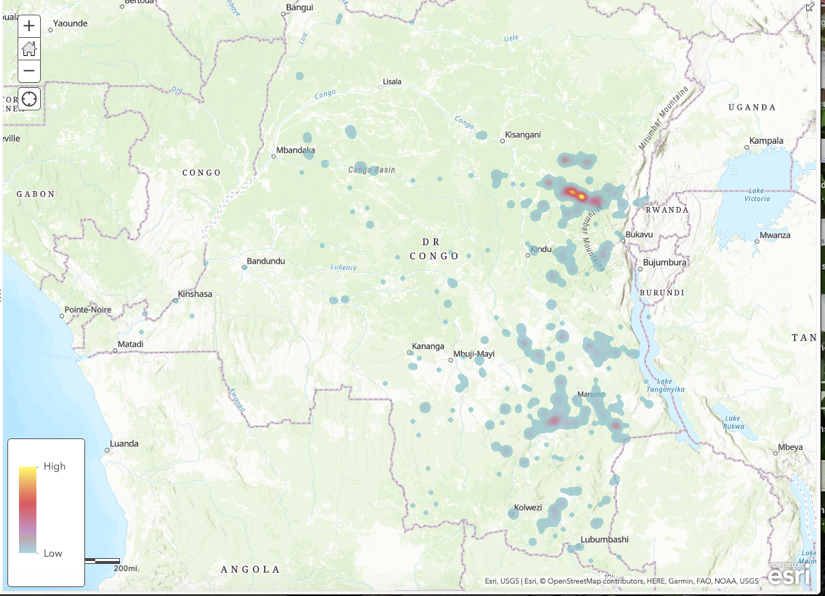
Task: Click the Find my location crosshair button
Action: click(x=29, y=99)
